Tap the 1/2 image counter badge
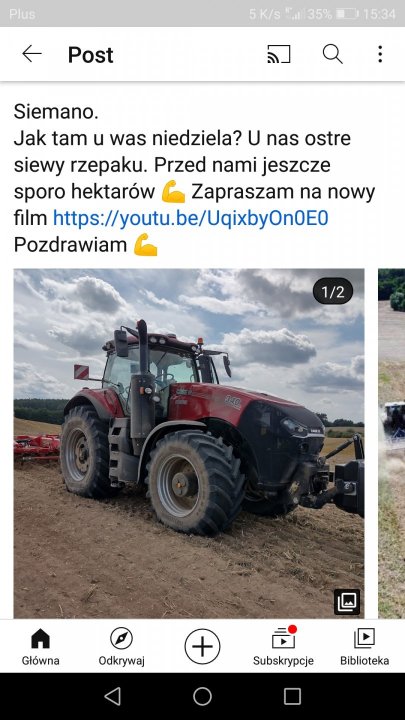The image size is (405, 720). (333, 292)
